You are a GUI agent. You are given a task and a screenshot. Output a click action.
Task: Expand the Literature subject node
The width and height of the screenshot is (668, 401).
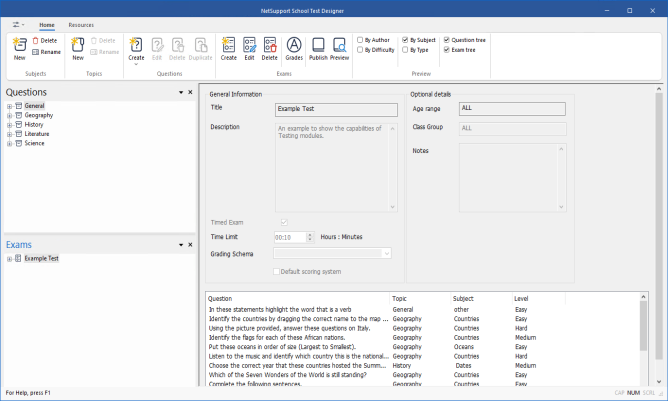coord(9,134)
